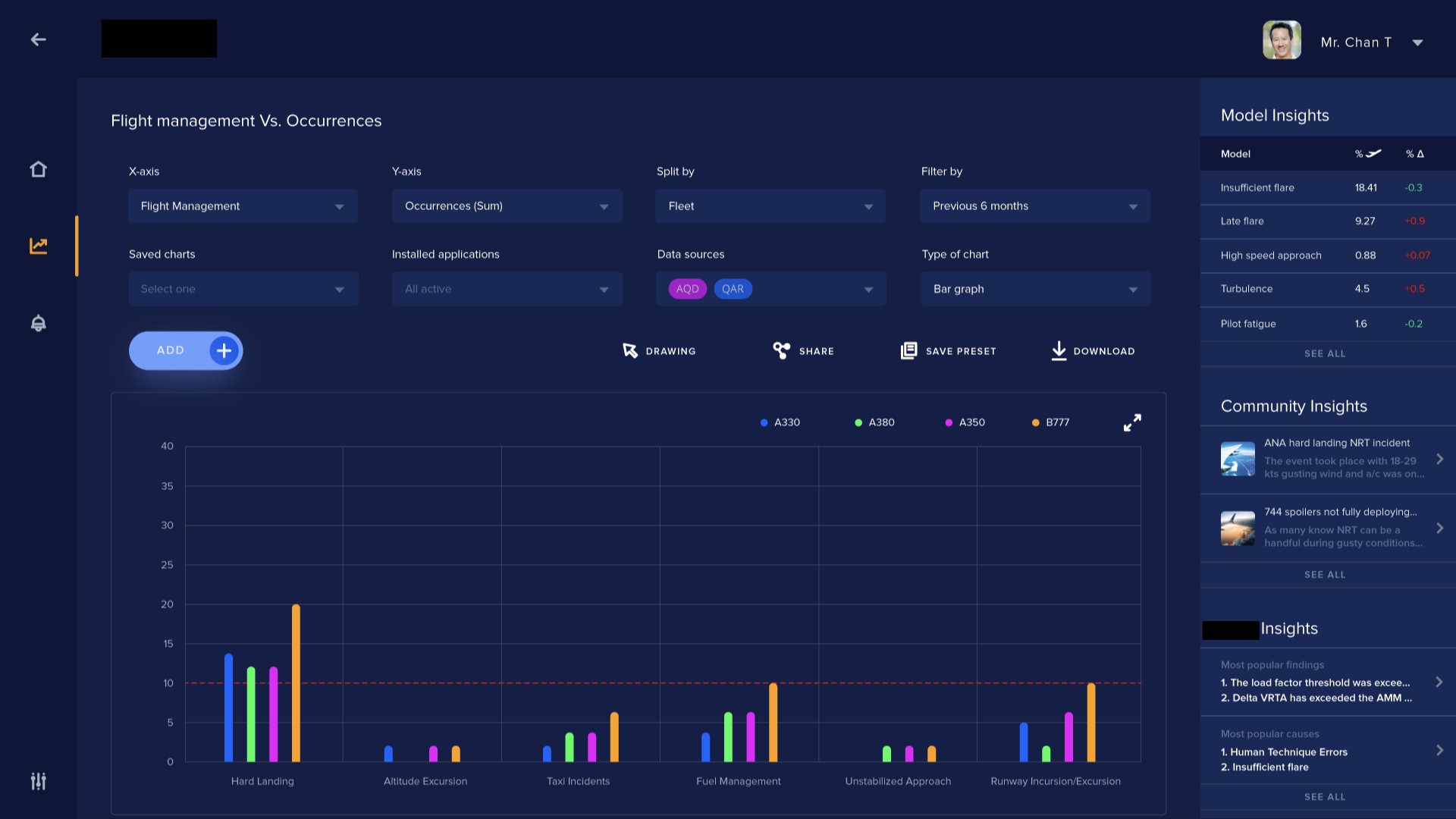The image size is (1456, 819).
Task: Click the A330 Hard Landing blue bar
Action: tap(228, 708)
